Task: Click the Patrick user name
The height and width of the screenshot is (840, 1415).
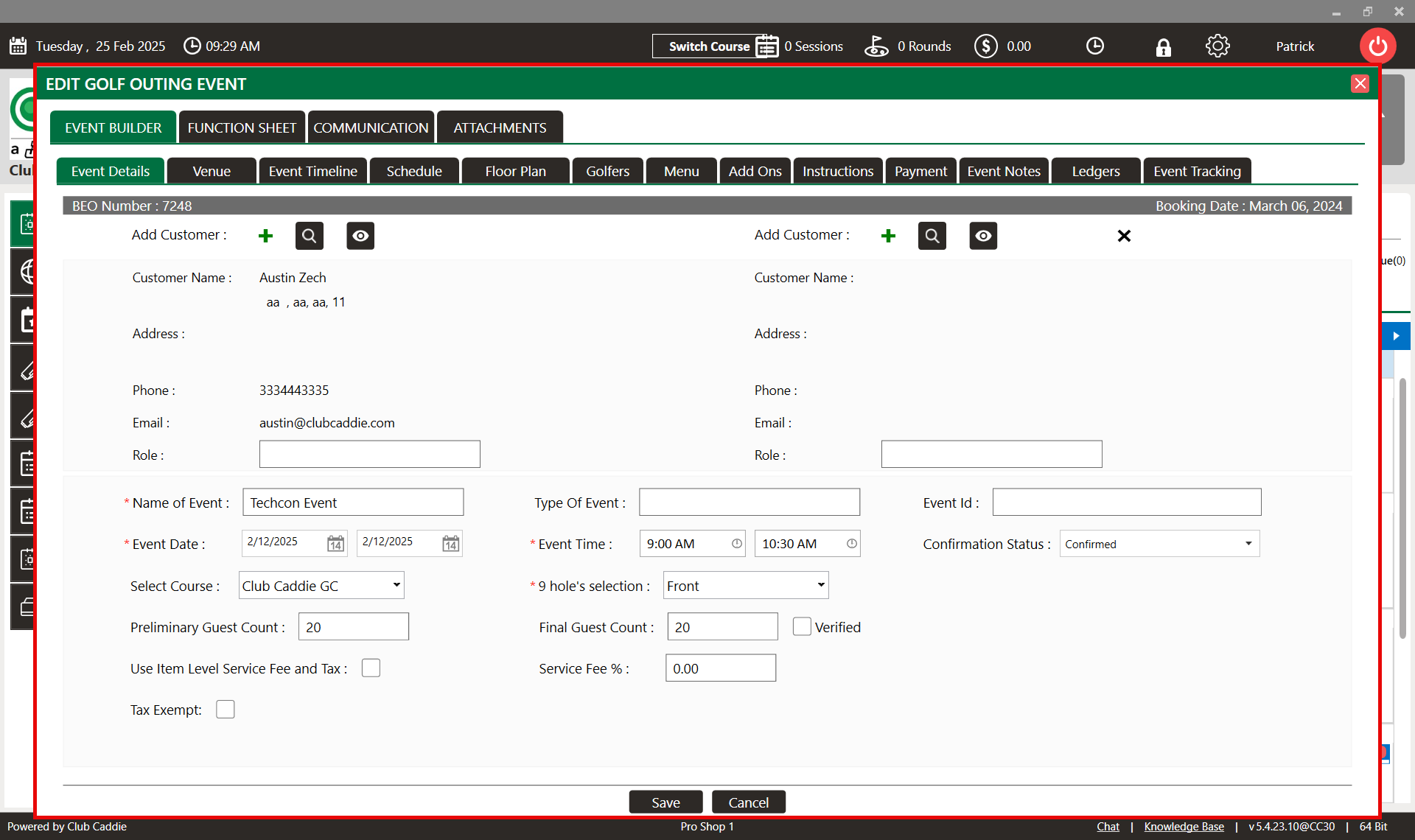Action: (x=1295, y=46)
